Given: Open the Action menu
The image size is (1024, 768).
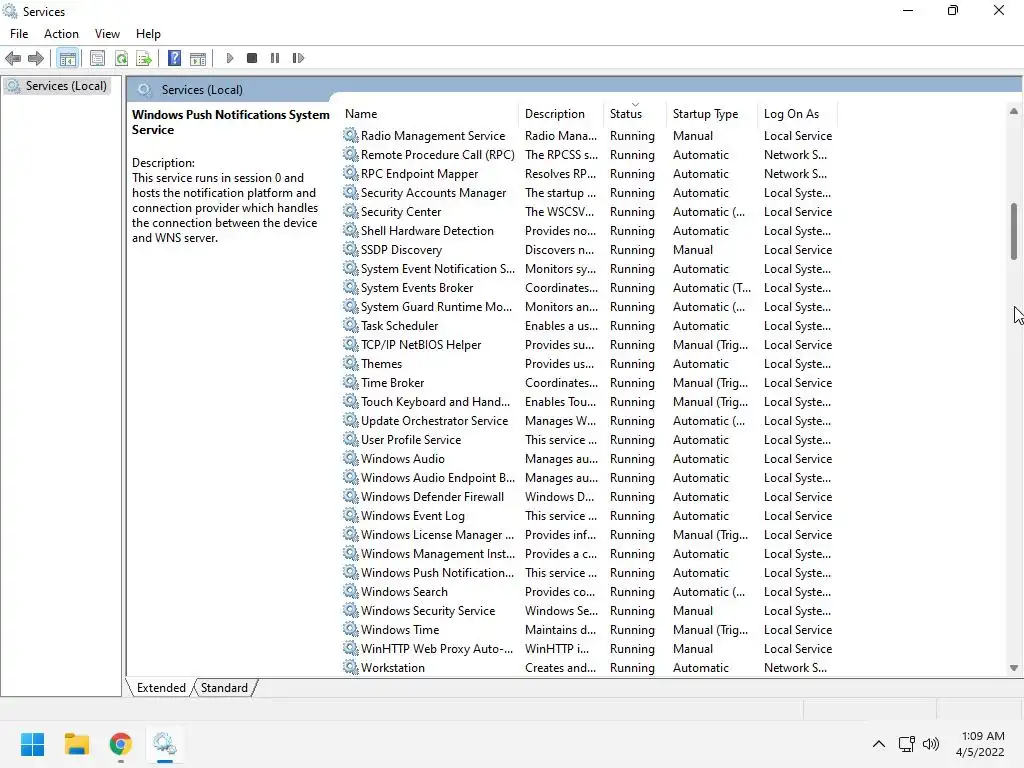Looking at the screenshot, I should click(x=61, y=34).
